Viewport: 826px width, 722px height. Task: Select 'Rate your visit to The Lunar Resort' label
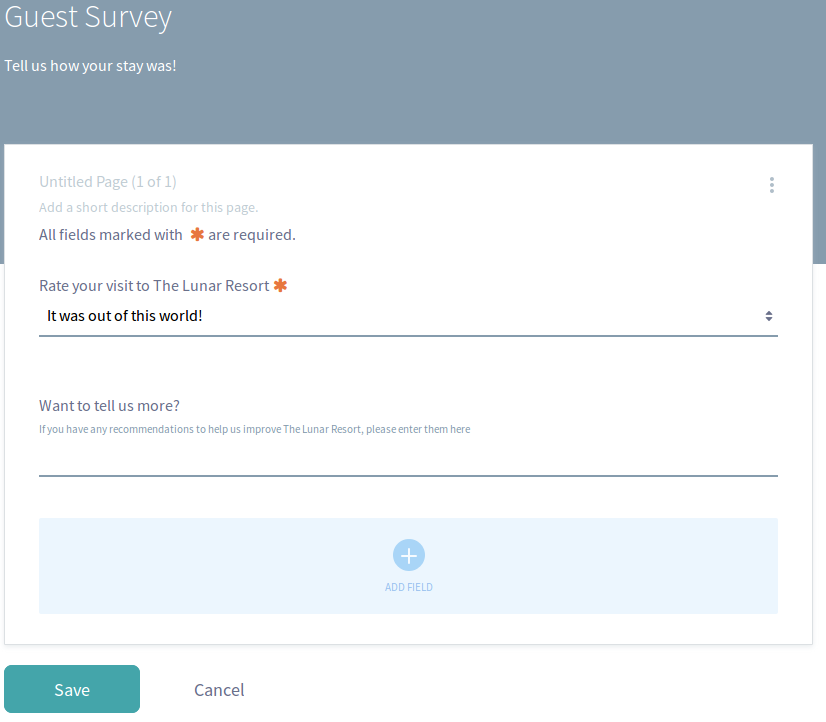(154, 285)
